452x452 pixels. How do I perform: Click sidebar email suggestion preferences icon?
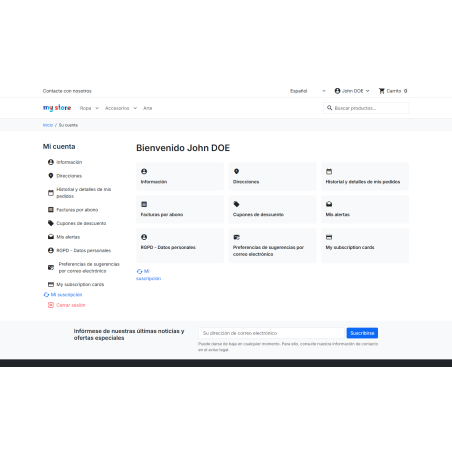pos(51,267)
